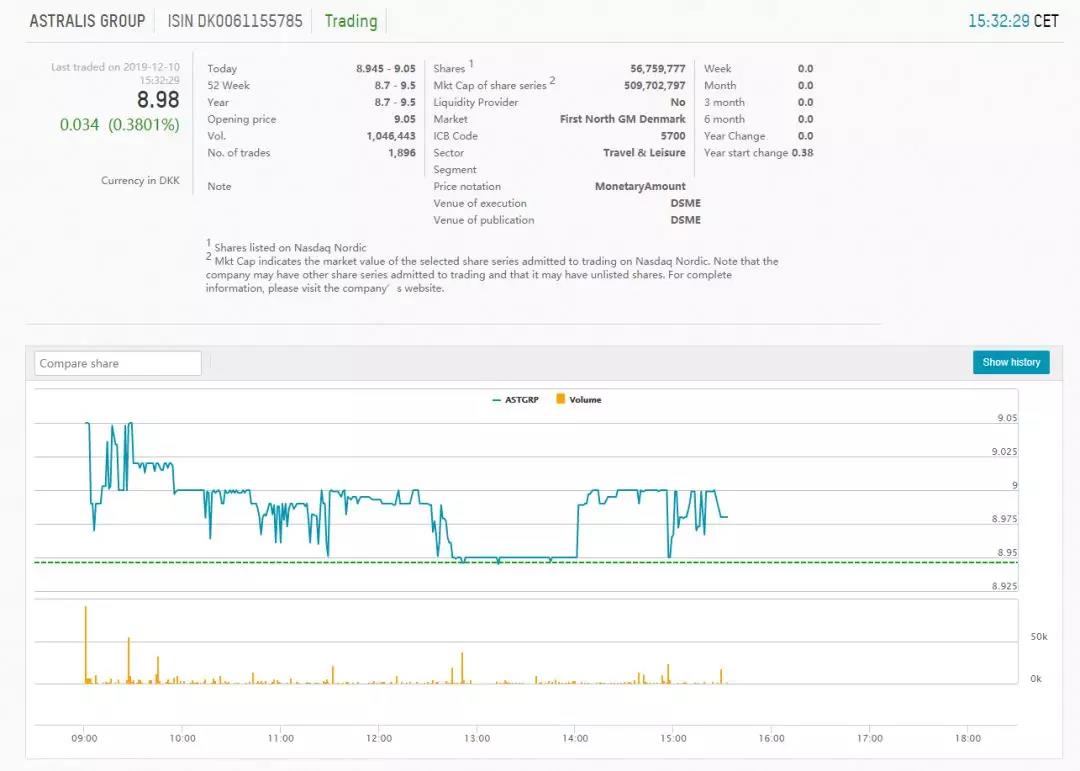Click the First North GM Denmark market value

pyautogui.click(x=622, y=119)
